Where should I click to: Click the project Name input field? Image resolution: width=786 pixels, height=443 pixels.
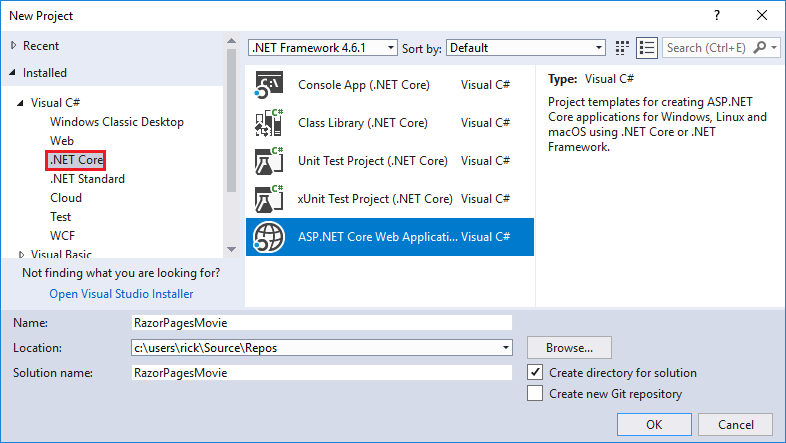(320, 323)
